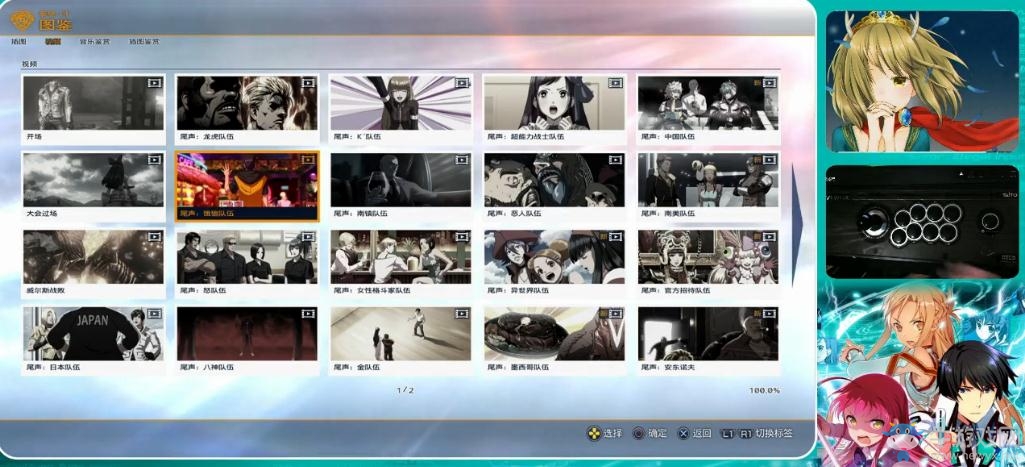The width and height of the screenshot is (1025, 467).
Task: Click play icon on 尾声:中国队伍 card
Action: click(769, 83)
